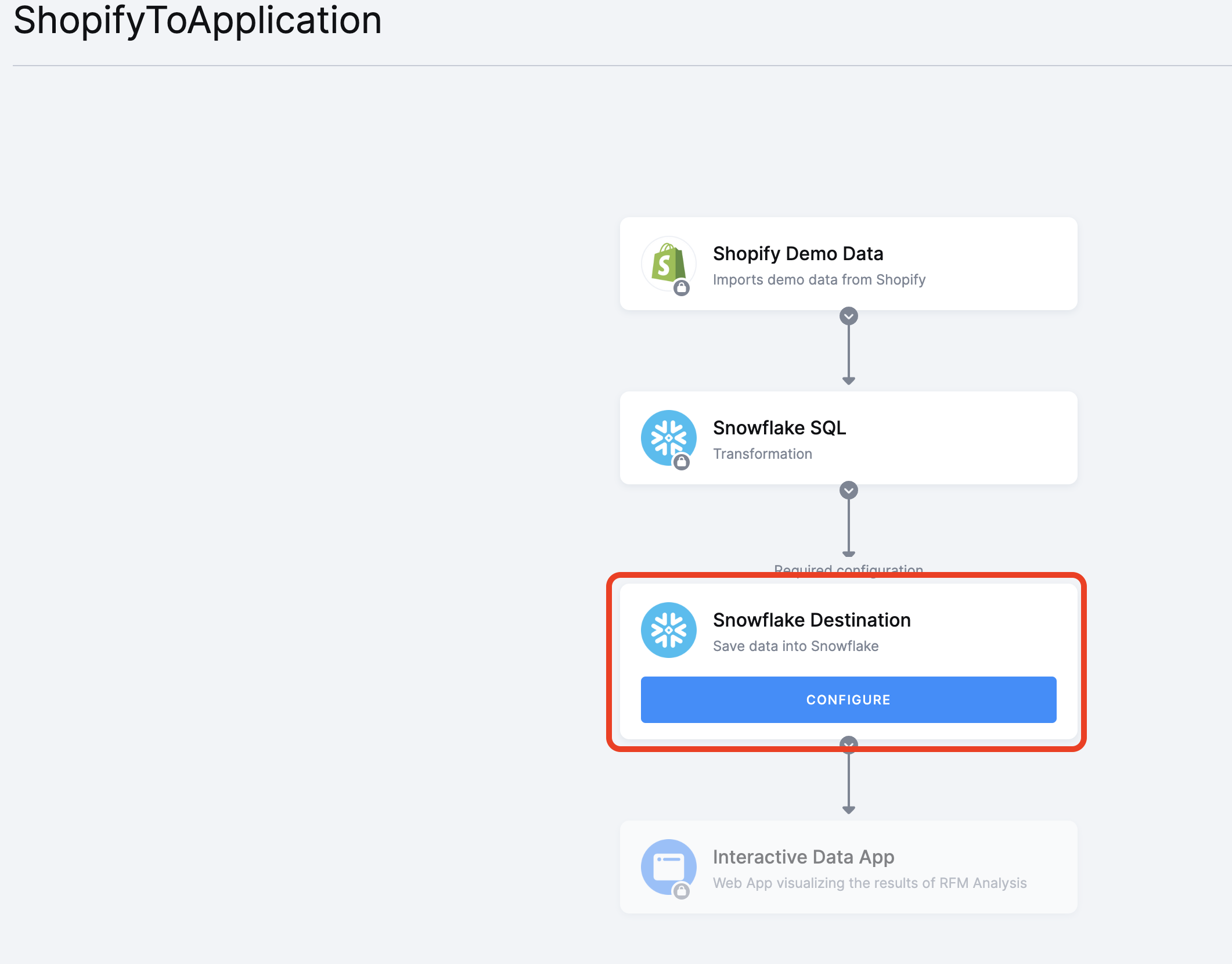1232x964 pixels.
Task: Click lock badge on Interactive Data App icon
Action: 682,891
